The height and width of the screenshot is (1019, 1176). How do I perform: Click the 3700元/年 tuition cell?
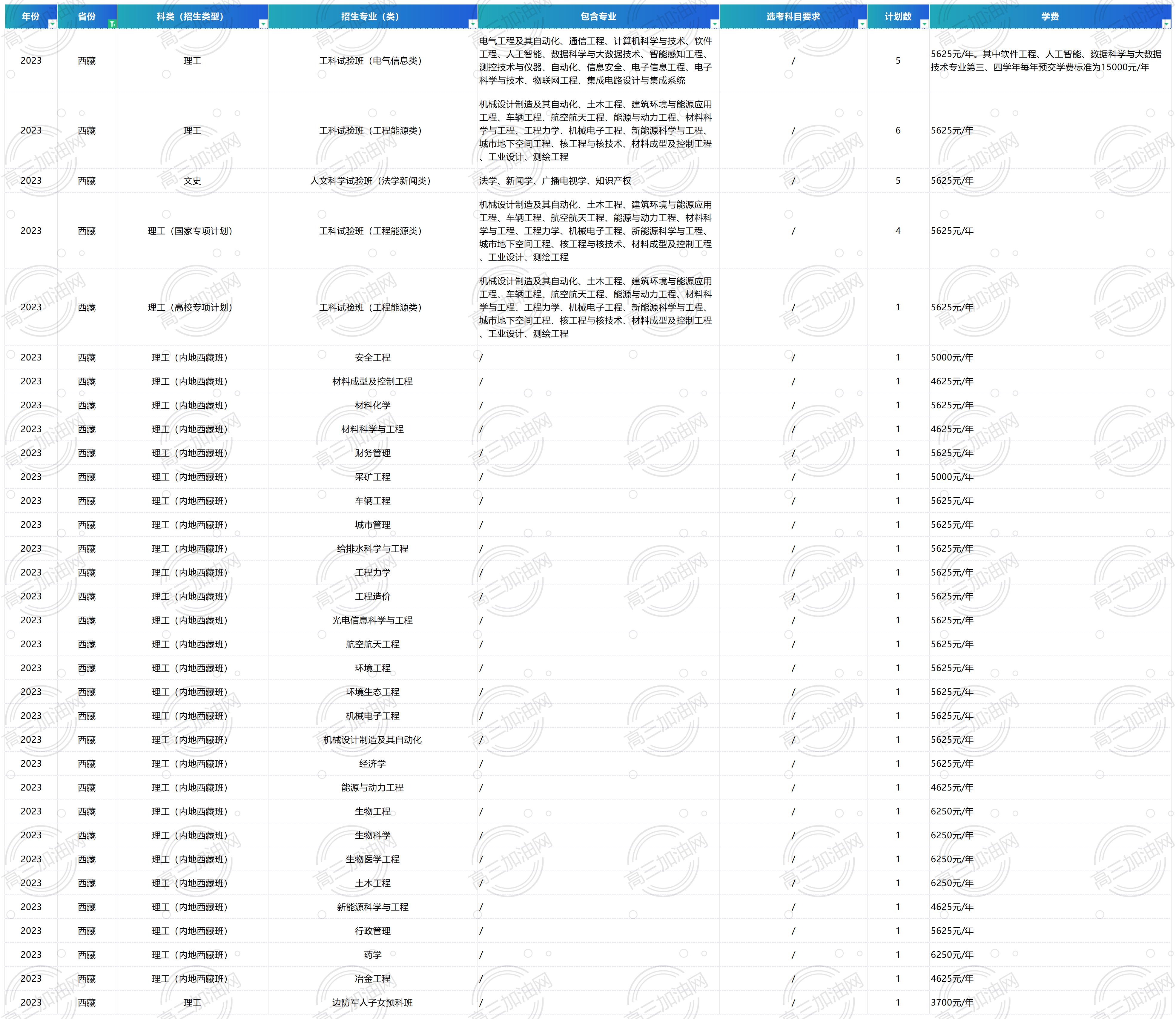click(x=1050, y=1003)
